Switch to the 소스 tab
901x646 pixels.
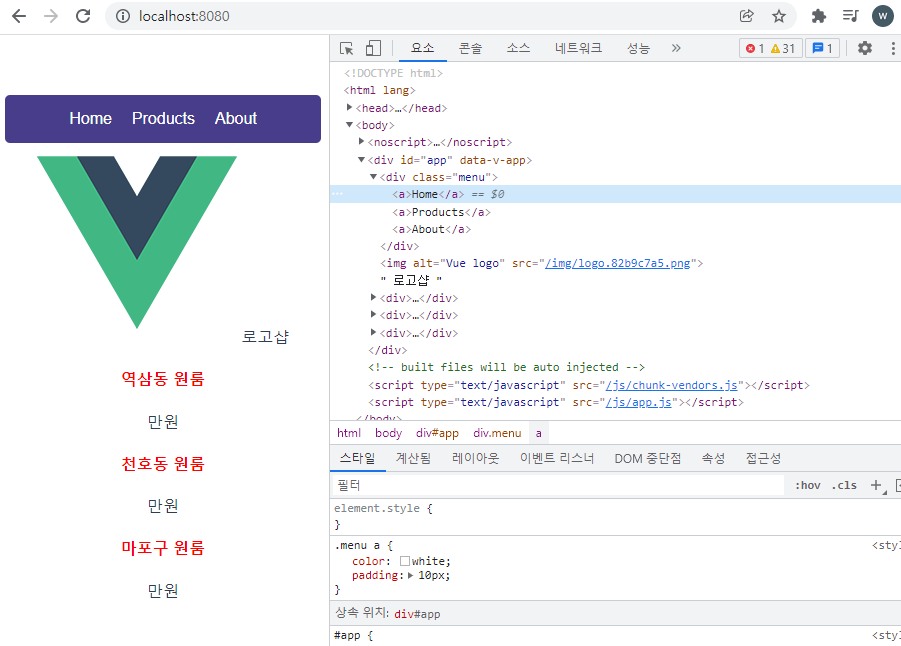pos(518,48)
